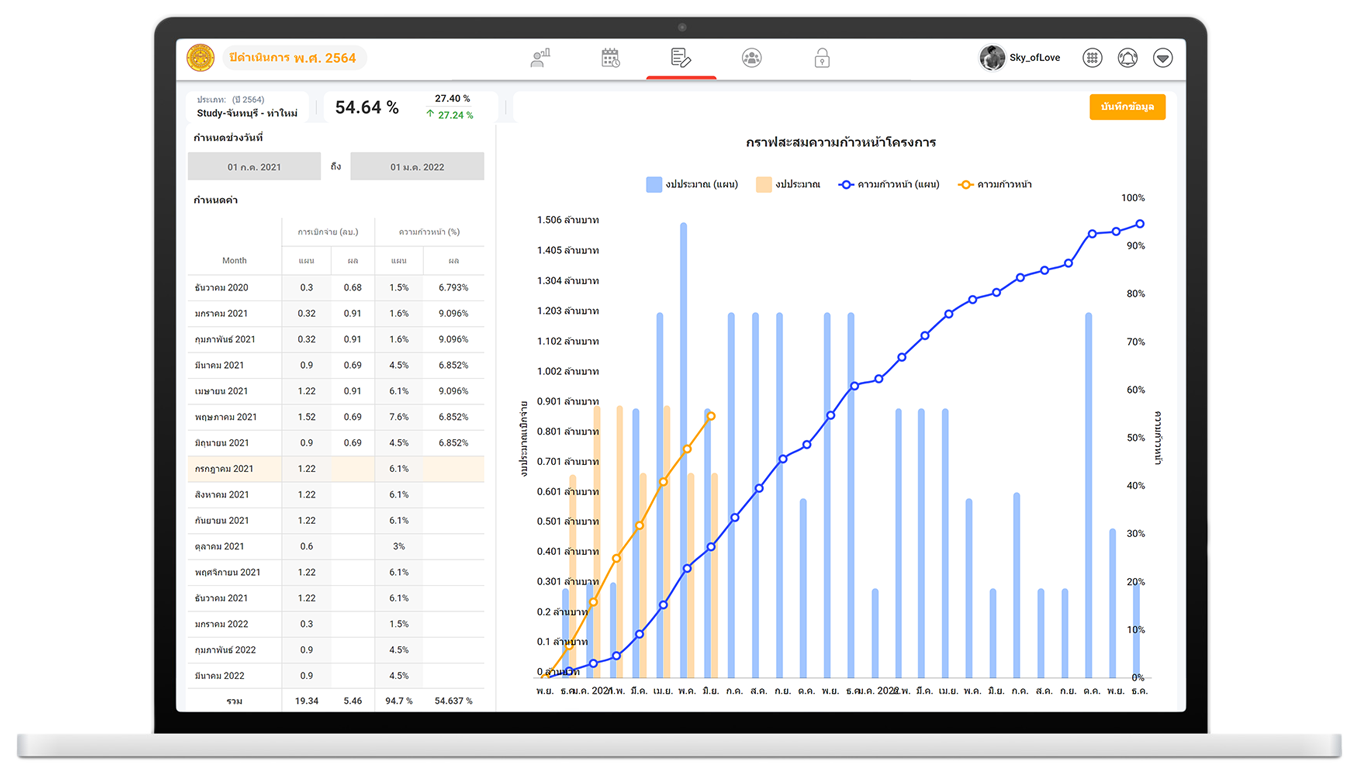Screen dimensions: 1366x777
Task: Open the year selector พ.ศ. 2564
Action: pos(293,58)
